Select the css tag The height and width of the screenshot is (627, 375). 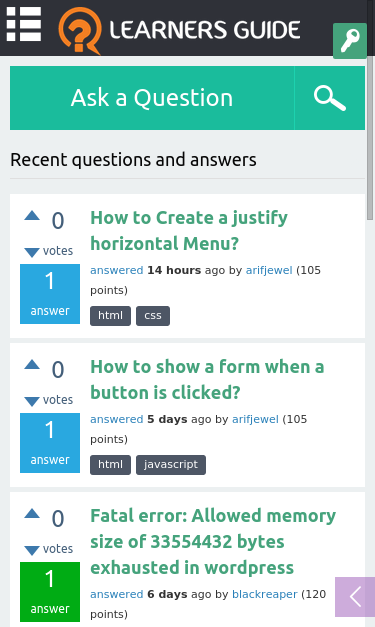tap(153, 316)
